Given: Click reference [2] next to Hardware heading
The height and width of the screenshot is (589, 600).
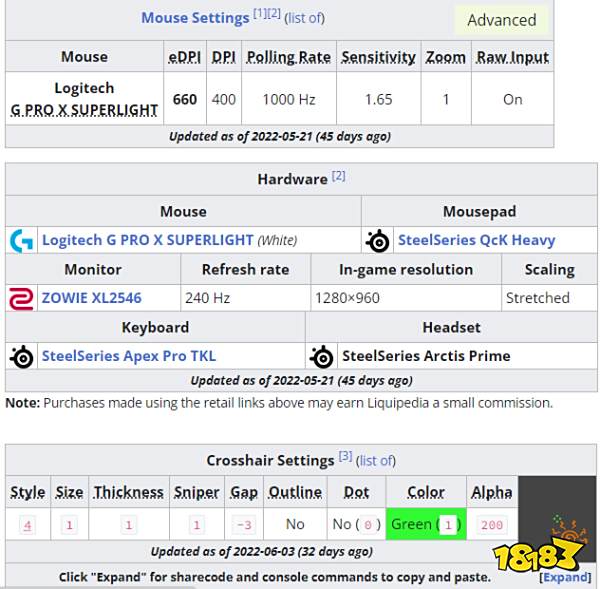Looking at the screenshot, I should [x=338, y=176].
